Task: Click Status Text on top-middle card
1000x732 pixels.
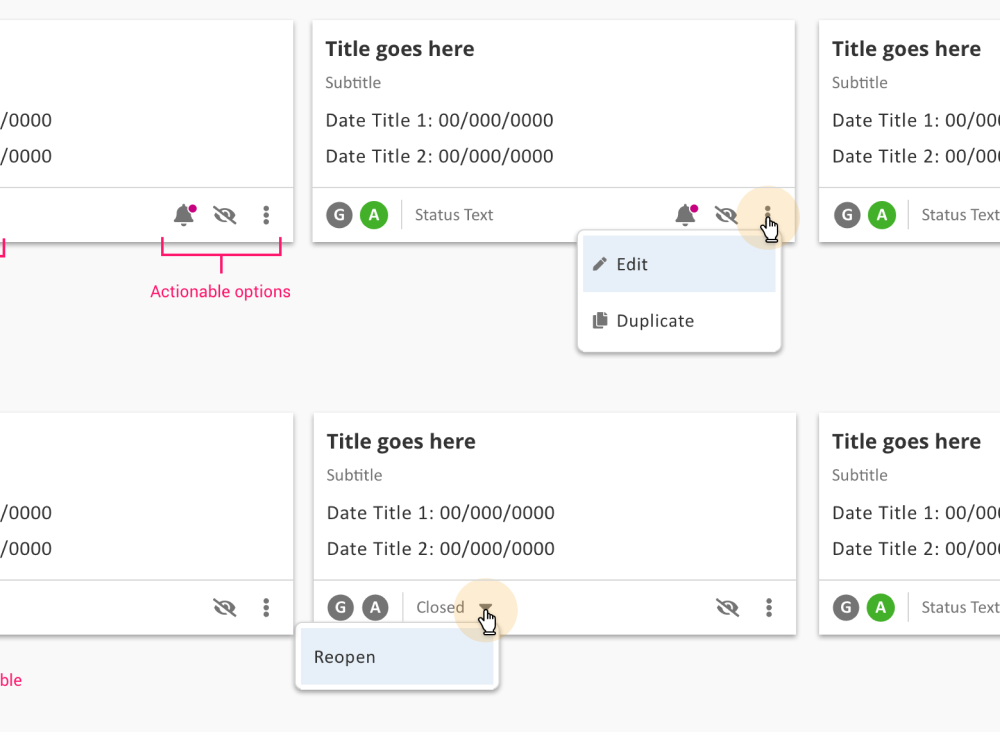Action: 454,215
